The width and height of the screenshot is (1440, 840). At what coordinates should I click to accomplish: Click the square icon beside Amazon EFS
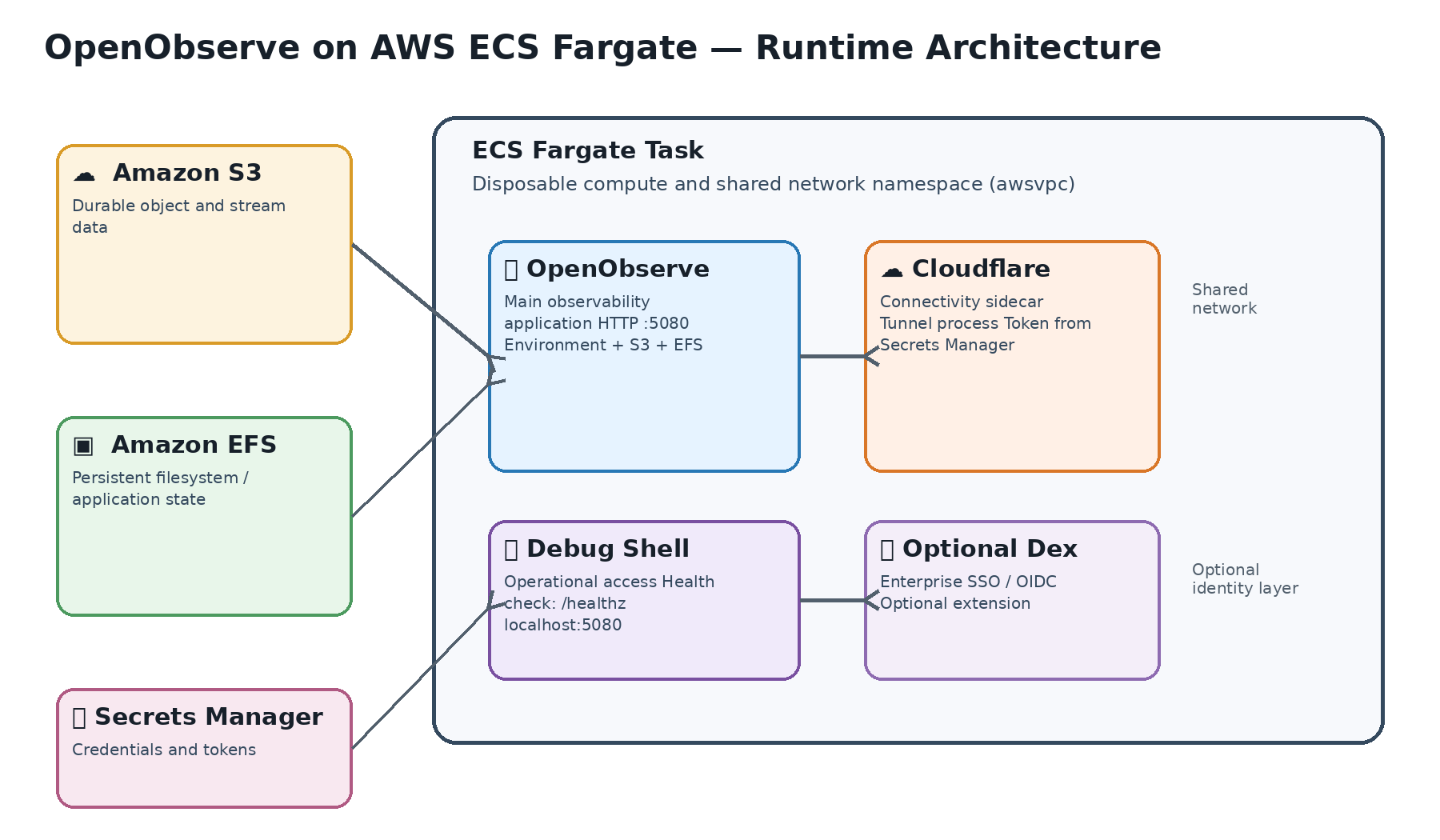tap(83, 446)
